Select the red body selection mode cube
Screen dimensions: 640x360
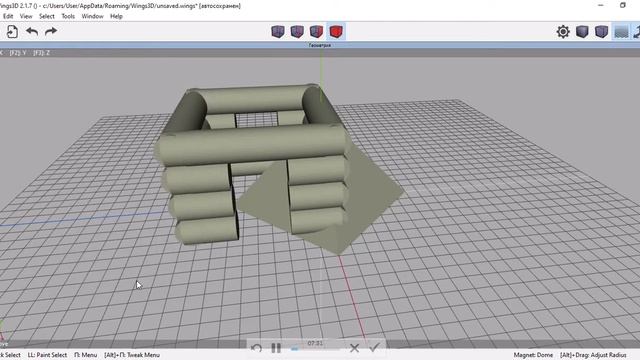click(x=336, y=31)
